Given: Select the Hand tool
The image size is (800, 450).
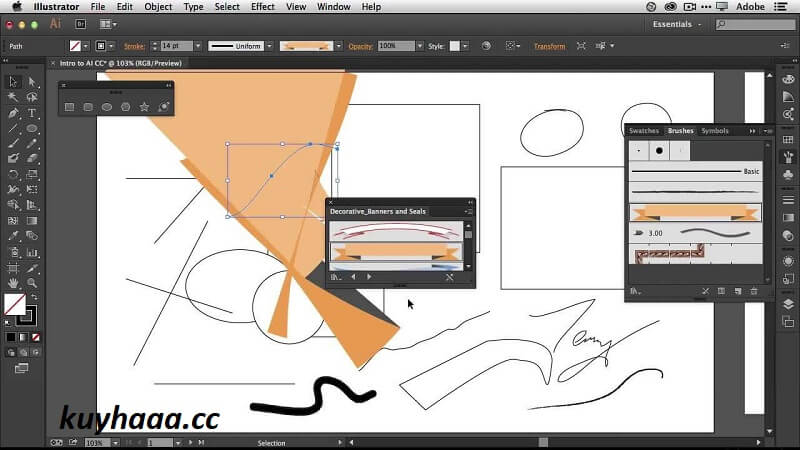Looking at the screenshot, I should 13,283.
